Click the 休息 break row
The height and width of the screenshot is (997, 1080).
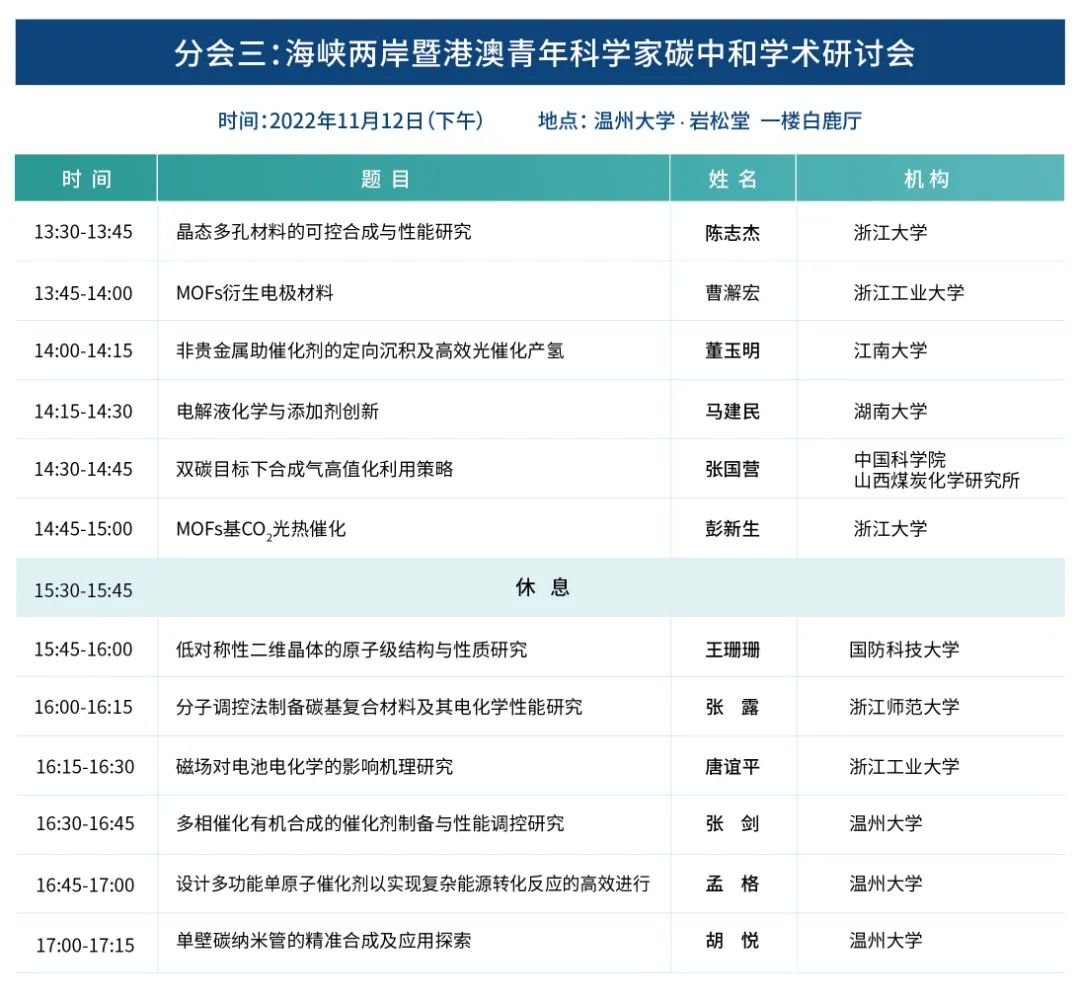(540, 588)
